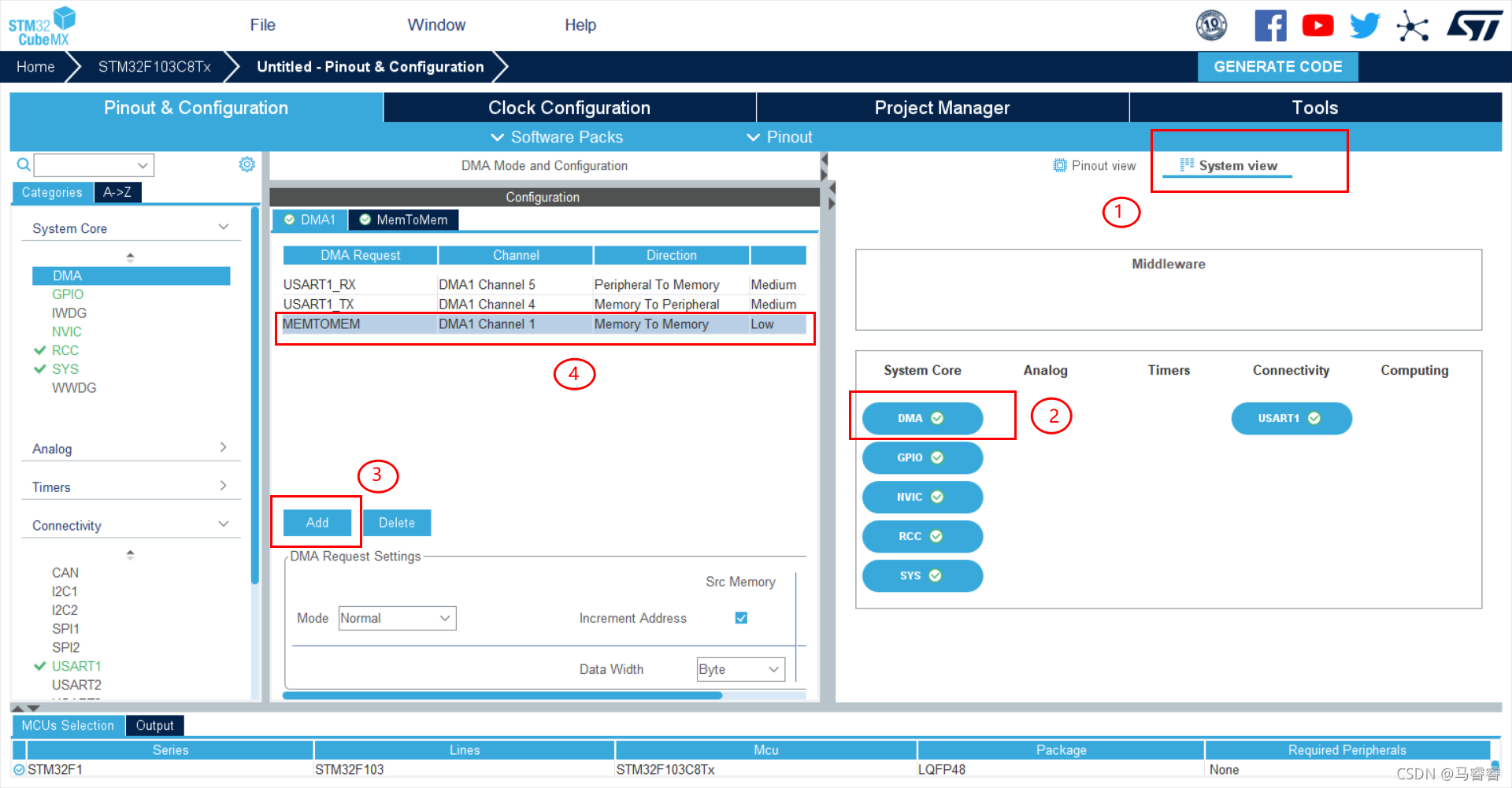1512x788 pixels.
Task: Collapse the System Core category
Action: [x=224, y=228]
